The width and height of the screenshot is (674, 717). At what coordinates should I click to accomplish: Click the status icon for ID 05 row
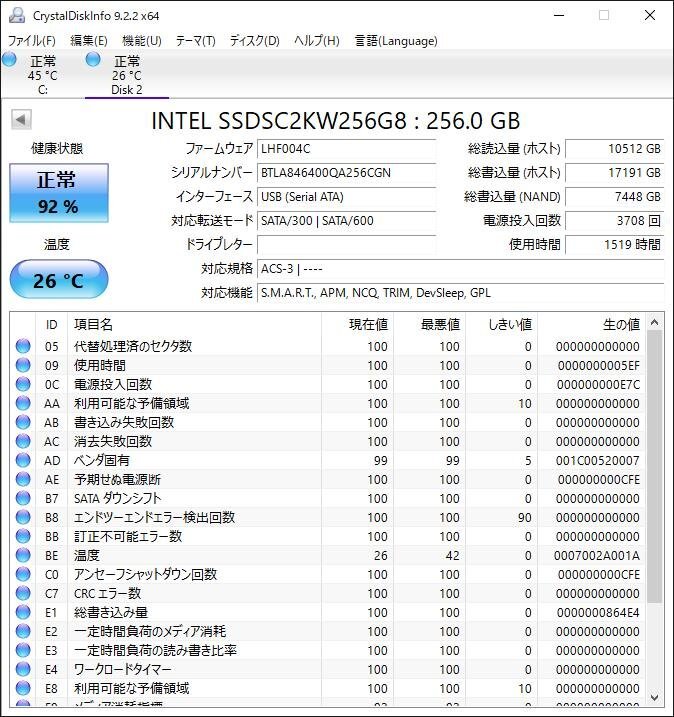tap(23, 346)
